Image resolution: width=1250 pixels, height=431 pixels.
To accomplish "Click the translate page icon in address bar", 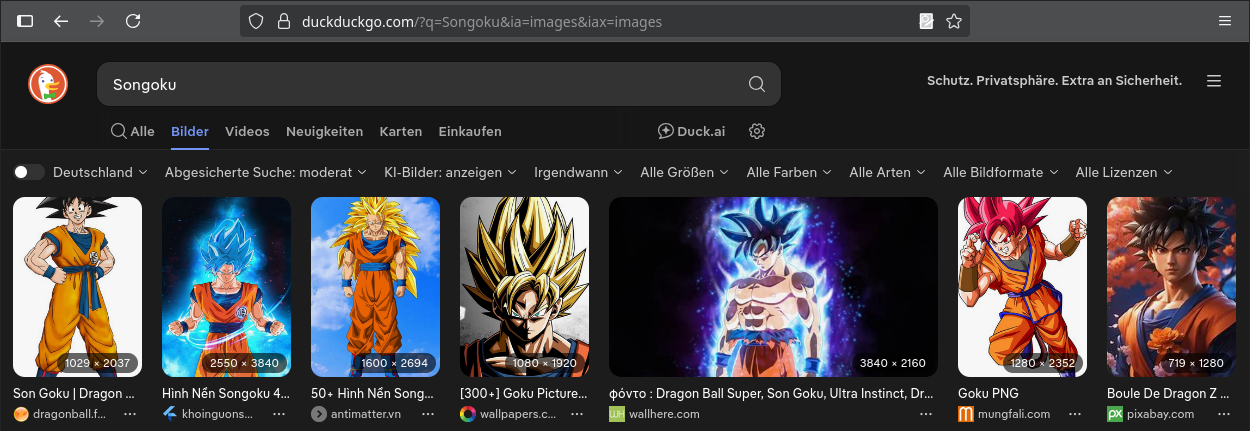I will (x=926, y=21).
